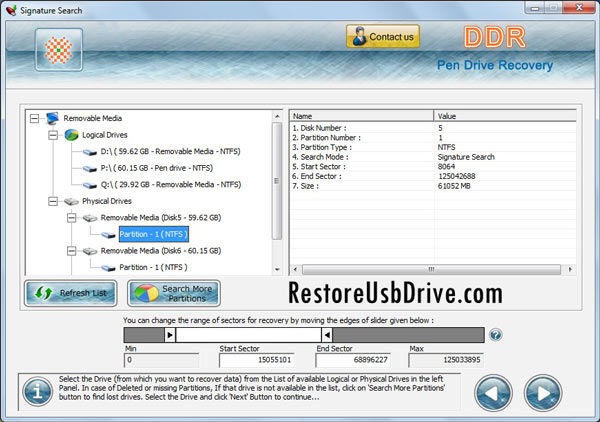Click the '61052 MB' size value
The width and height of the screenshot is (600, 422).
pos(454,186)
